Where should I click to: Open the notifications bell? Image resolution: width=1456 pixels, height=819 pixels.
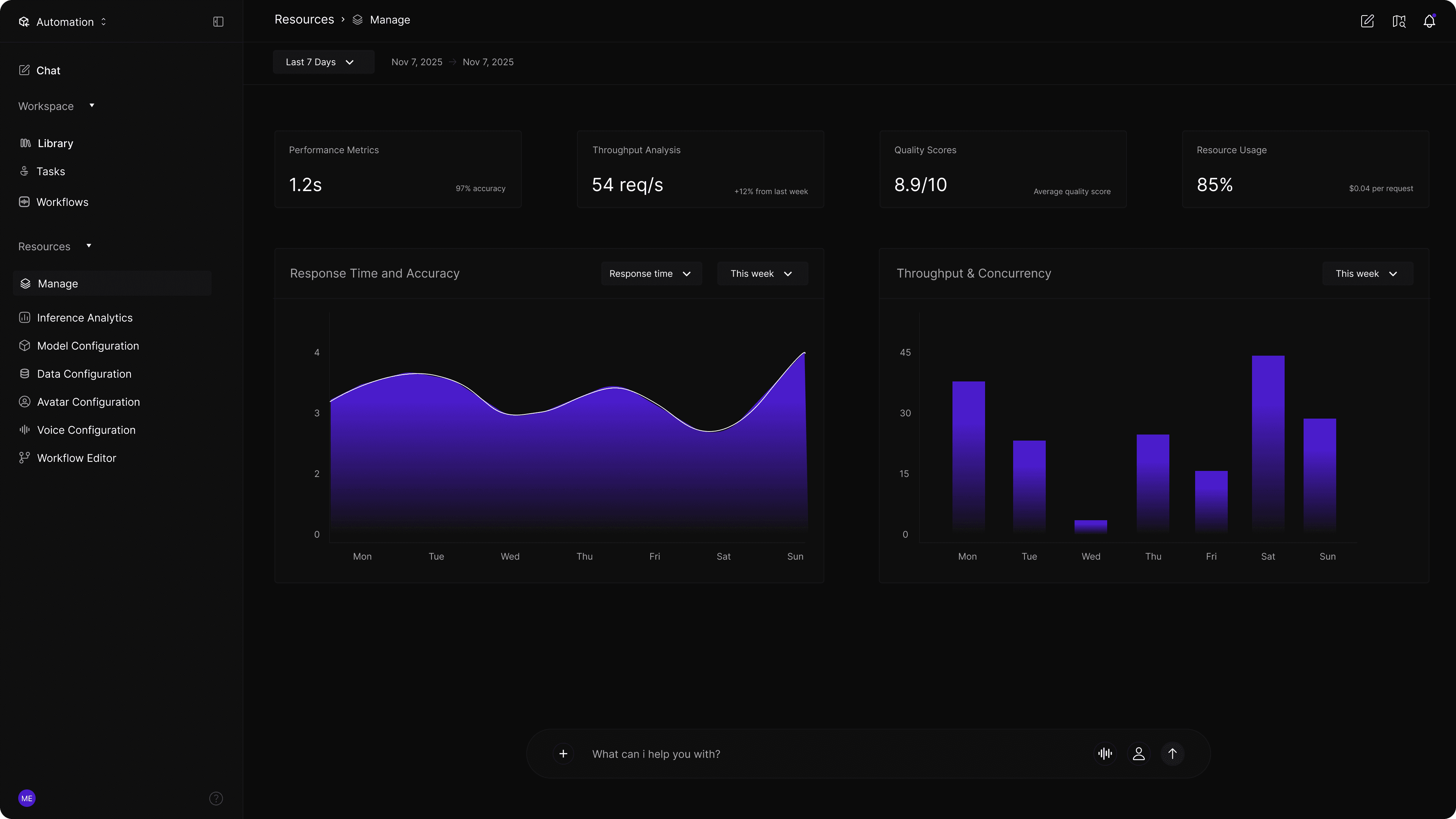click(x=1429, y=22)
